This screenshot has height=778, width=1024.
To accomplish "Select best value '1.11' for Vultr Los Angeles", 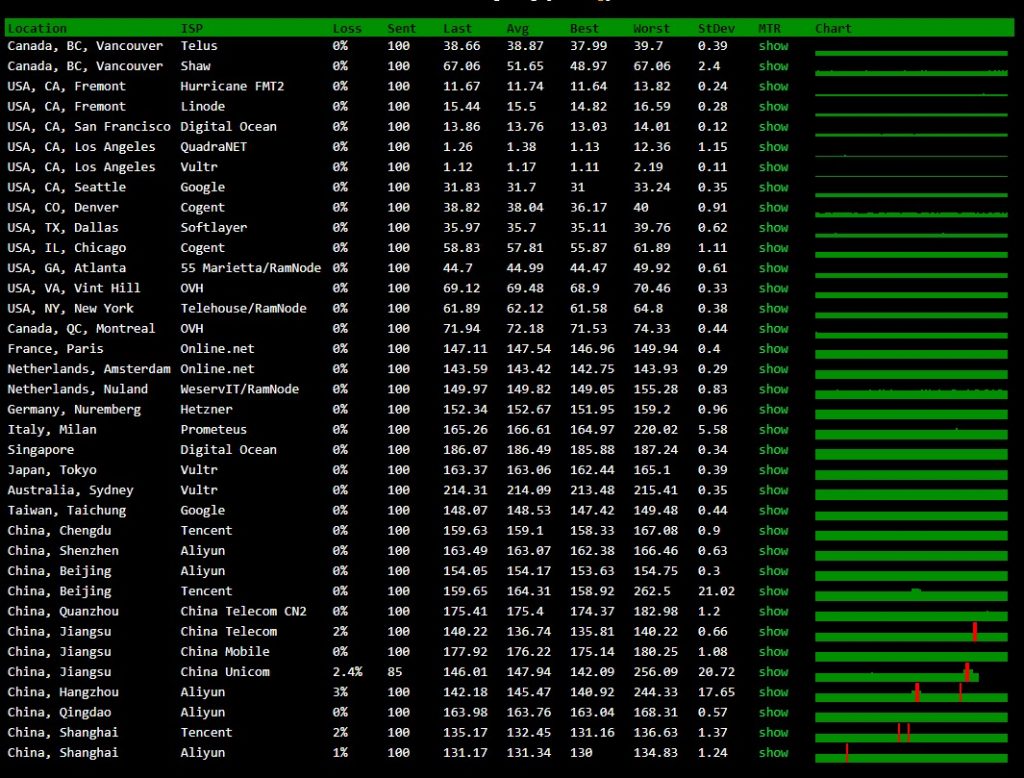I will pos(584,167).
